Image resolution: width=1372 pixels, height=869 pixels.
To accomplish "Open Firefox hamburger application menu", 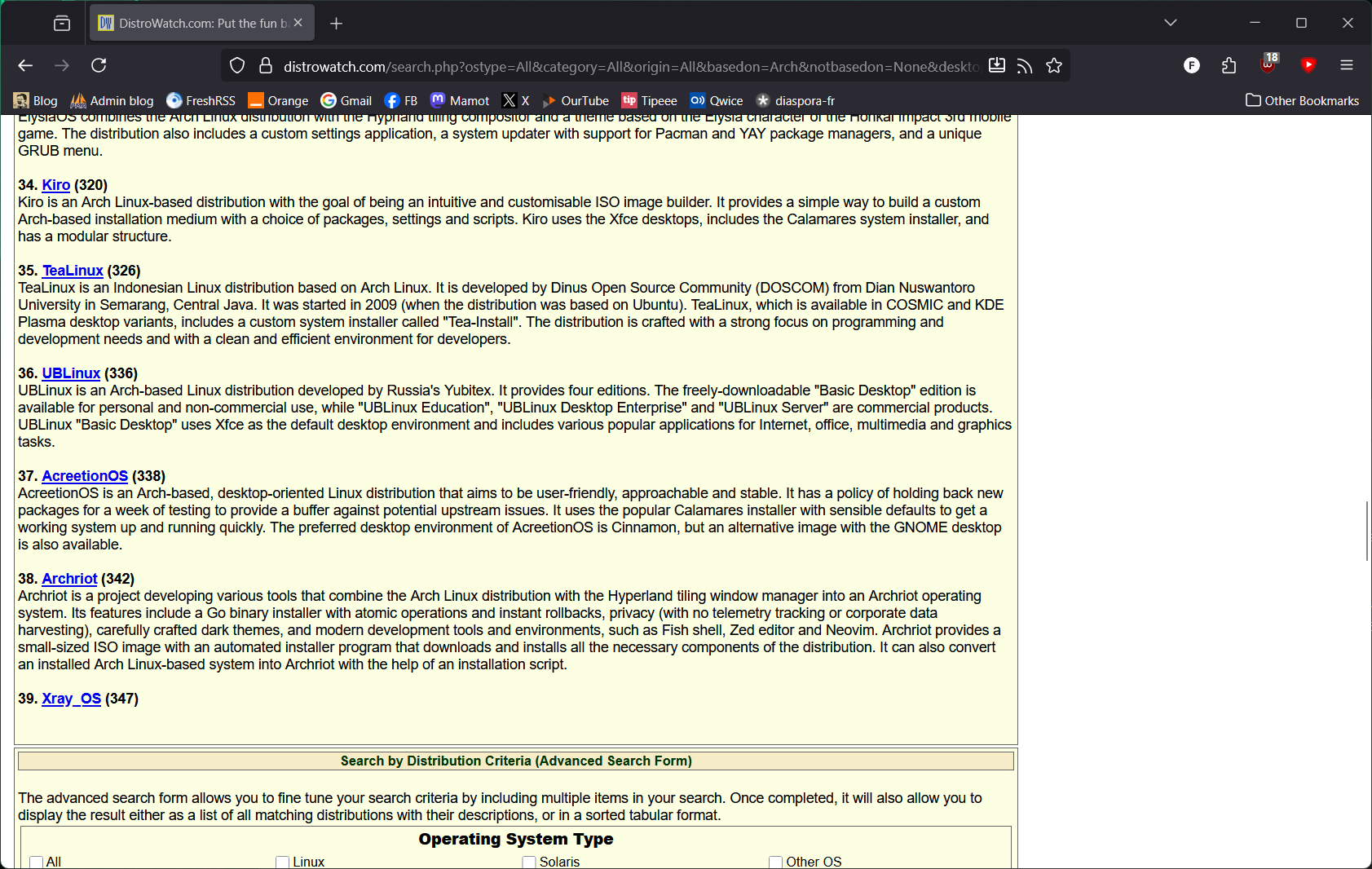I will (x=1347, y=65).
